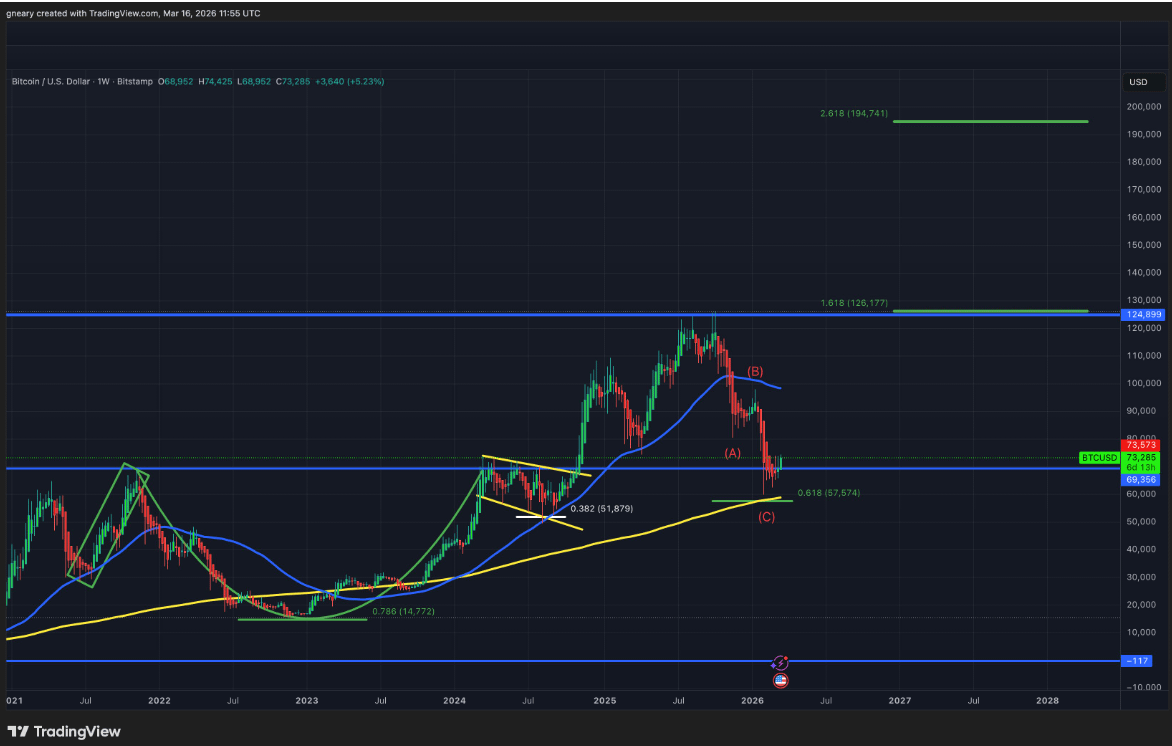Image resolution: width=1172 pixels, height=746 pixels.
Task: Click the 2028 label on time axis
Action: [x=1047, y=701]
